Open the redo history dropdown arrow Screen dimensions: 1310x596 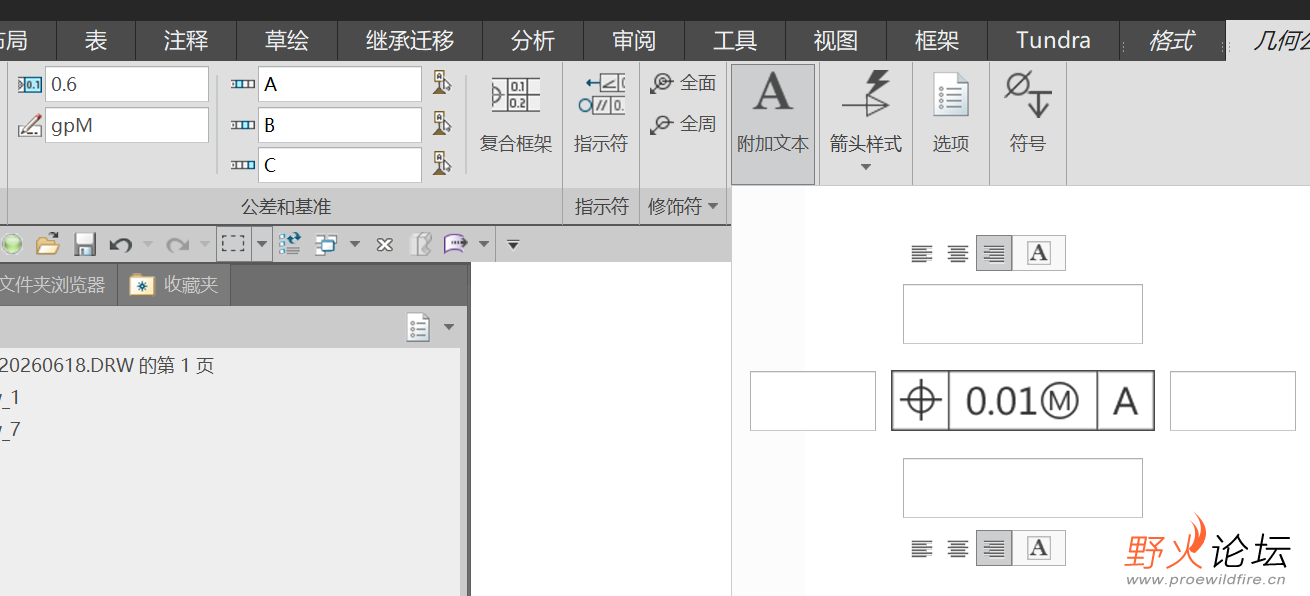(x=204, y=244)
